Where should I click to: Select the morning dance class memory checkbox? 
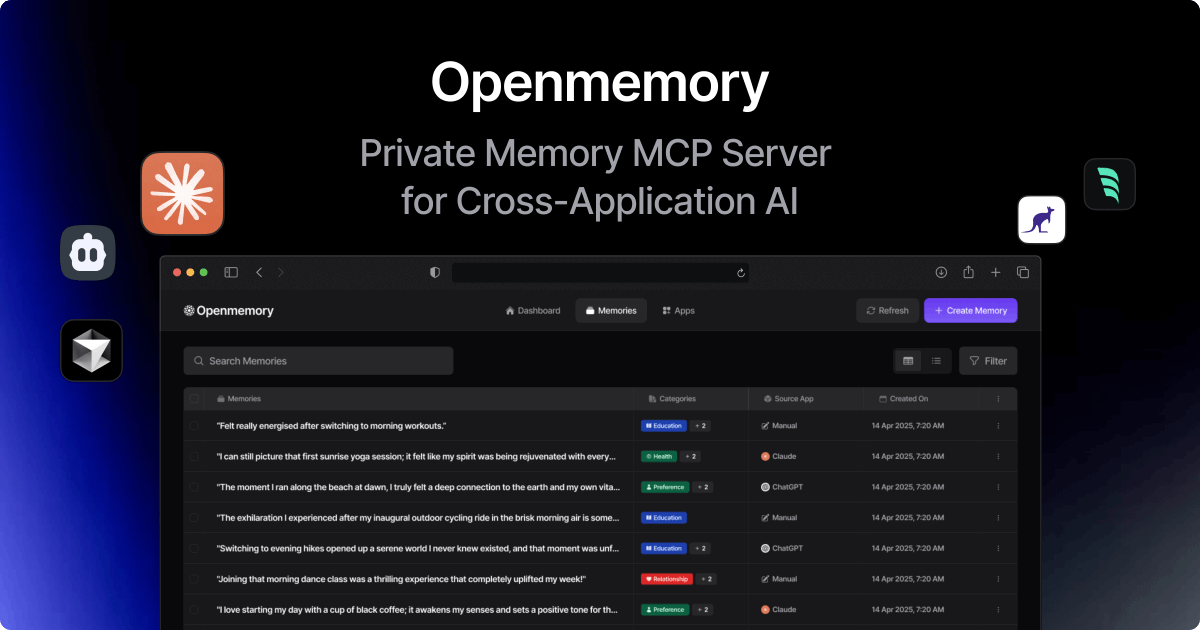pos(195,579)
